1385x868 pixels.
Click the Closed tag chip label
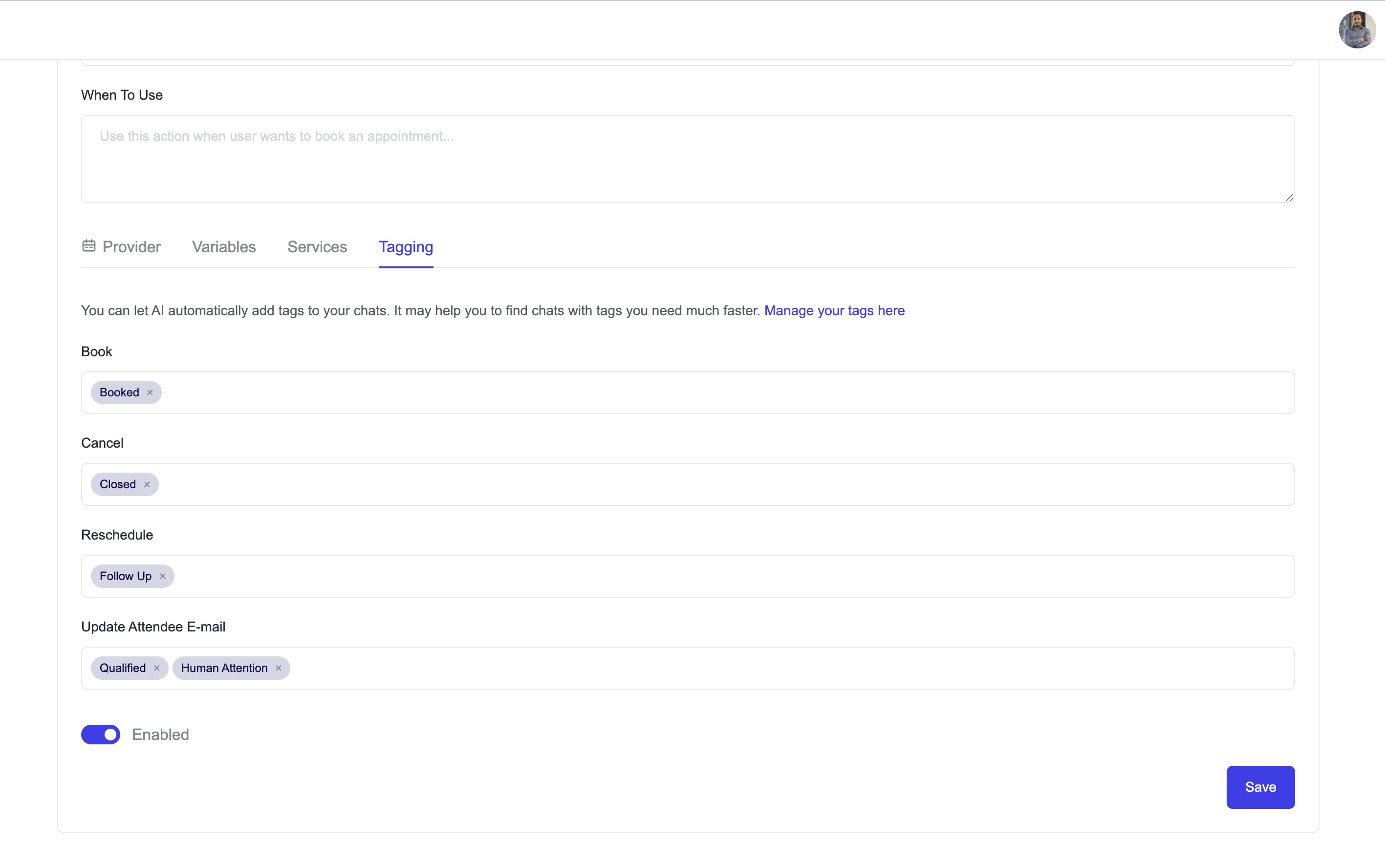[x=118, y=484]
